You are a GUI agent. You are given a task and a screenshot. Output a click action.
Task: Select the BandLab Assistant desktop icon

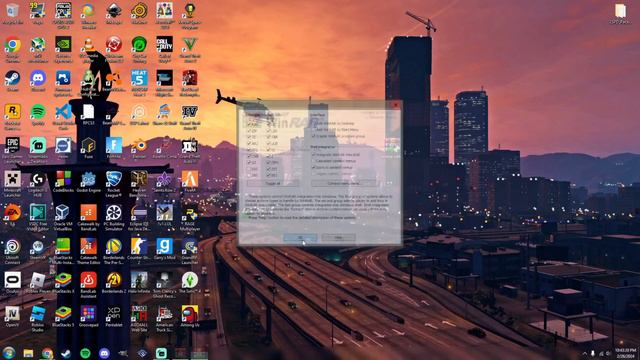(88, 284)
